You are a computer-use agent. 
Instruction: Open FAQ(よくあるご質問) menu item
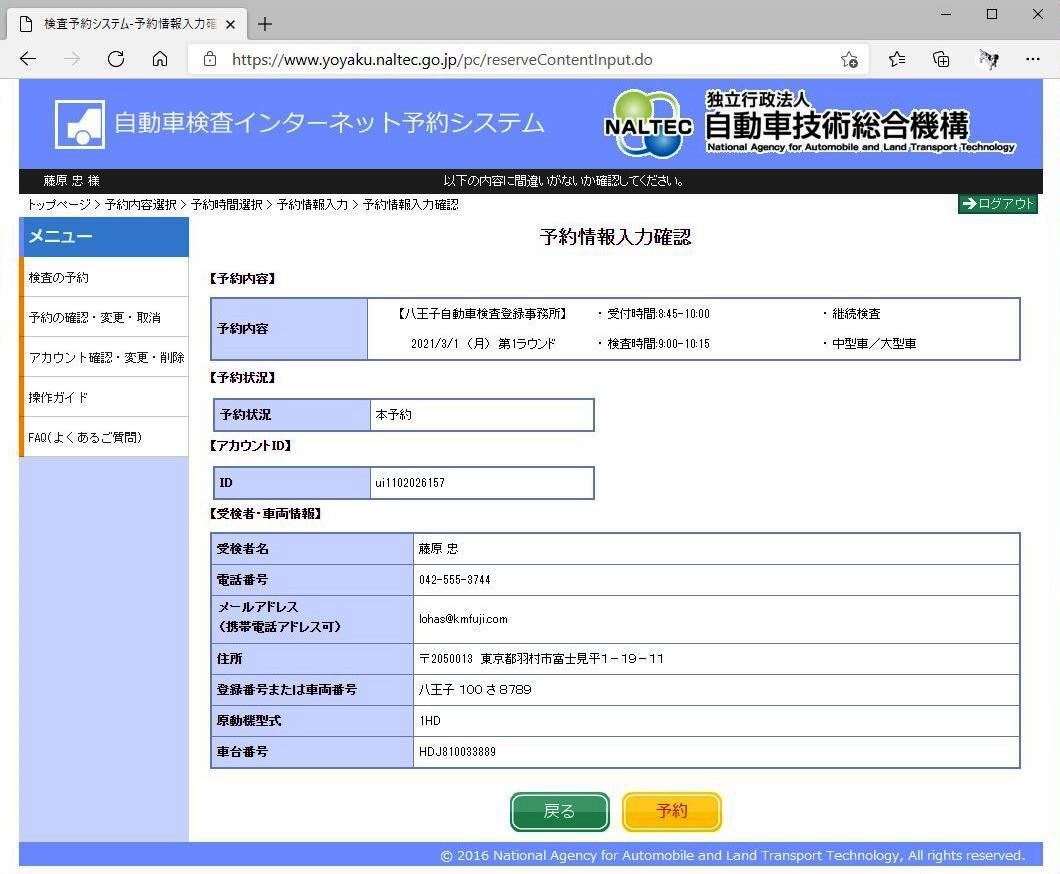point(105,437)
